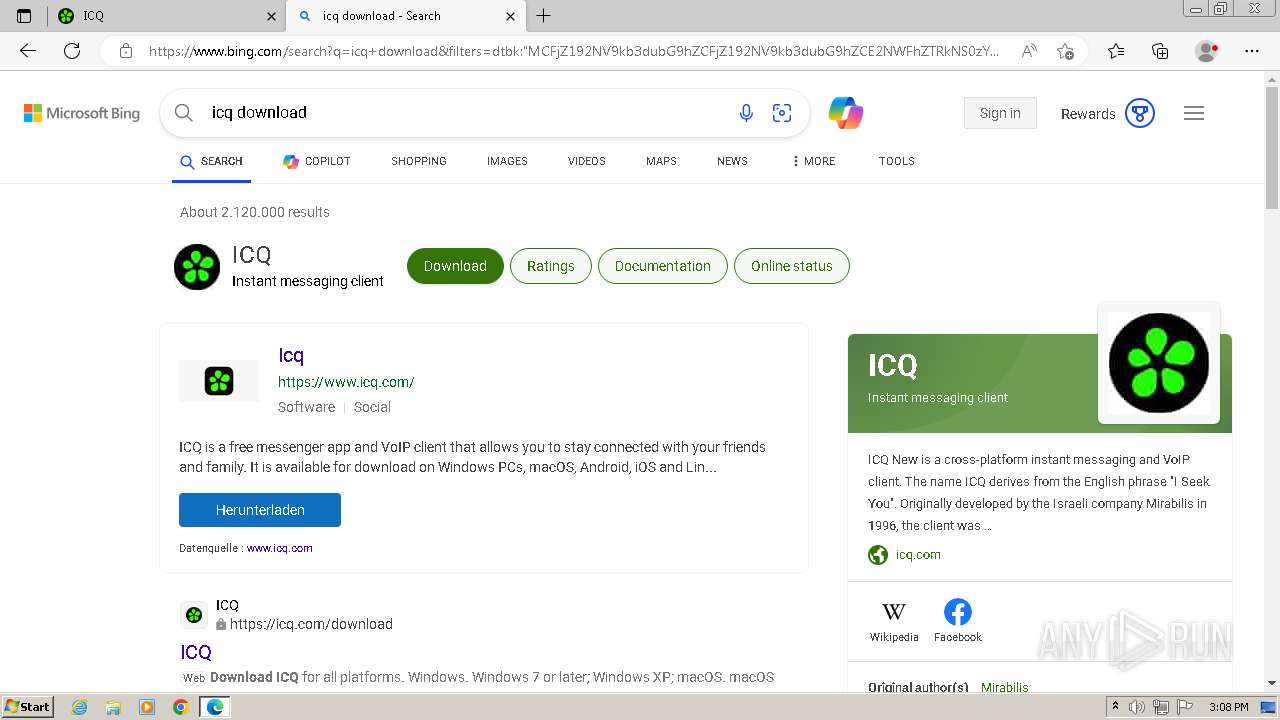Open browser profile avatar
This screenshot has width=1280, height=720.
pyautogui.click(x=1207, y=51)
